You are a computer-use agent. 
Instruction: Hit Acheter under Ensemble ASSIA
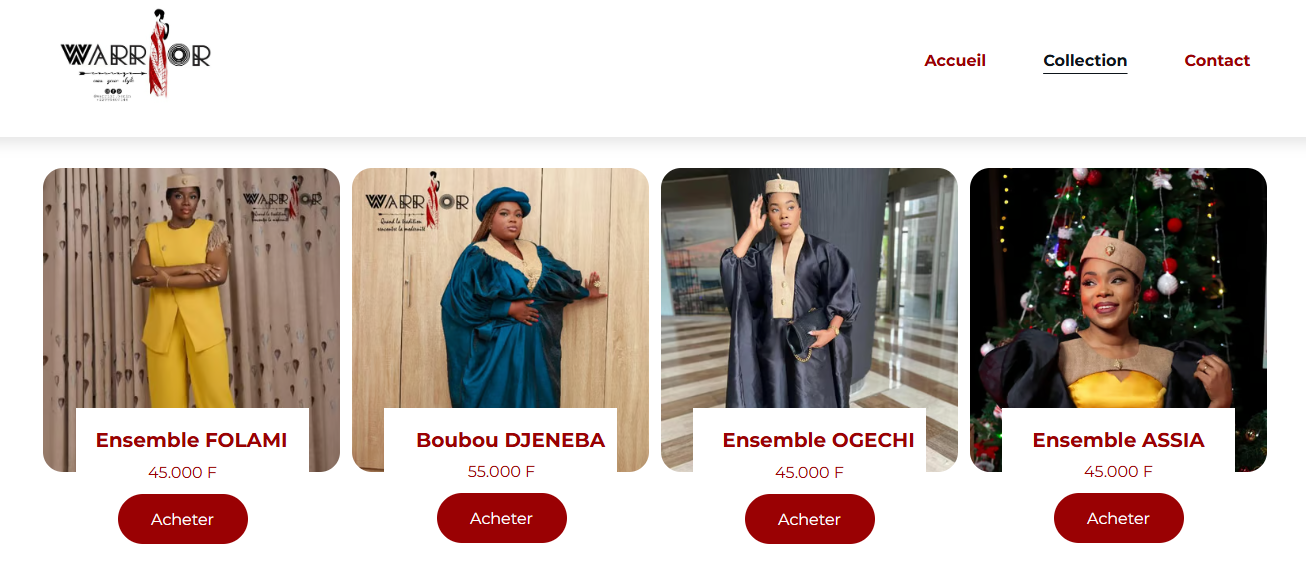pos(1119,518)
